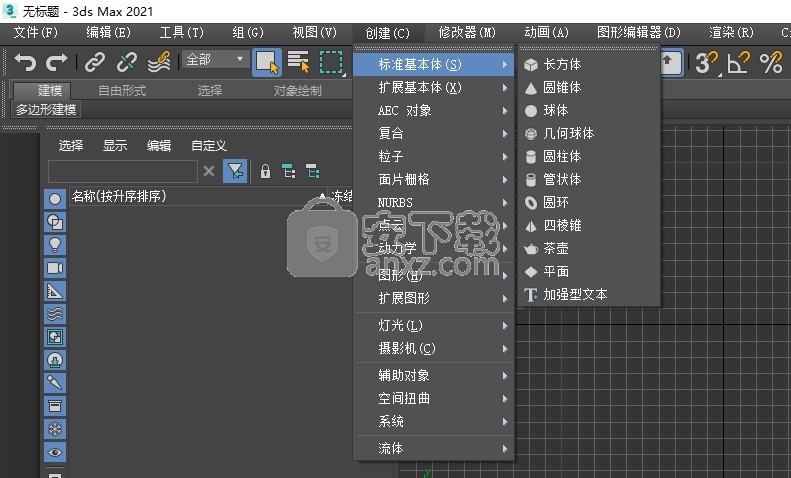This screenshot has width=791, height=478.
Task: Activate the Select Object tool
Action: [x=267, y=63]
